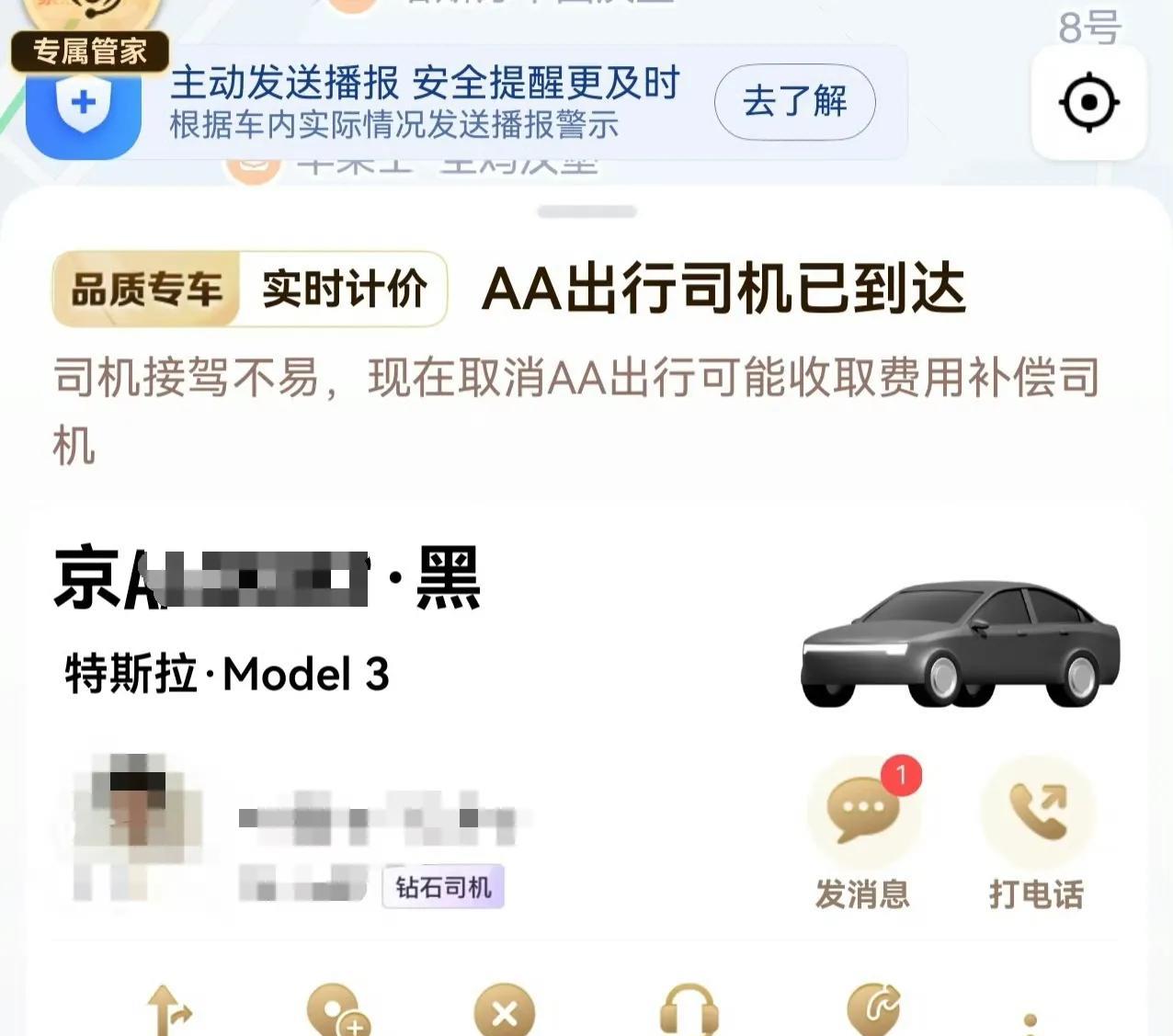Select the 品质专车 tag
This screenshot has width=1173, height=1036.
tap(147, 290)
